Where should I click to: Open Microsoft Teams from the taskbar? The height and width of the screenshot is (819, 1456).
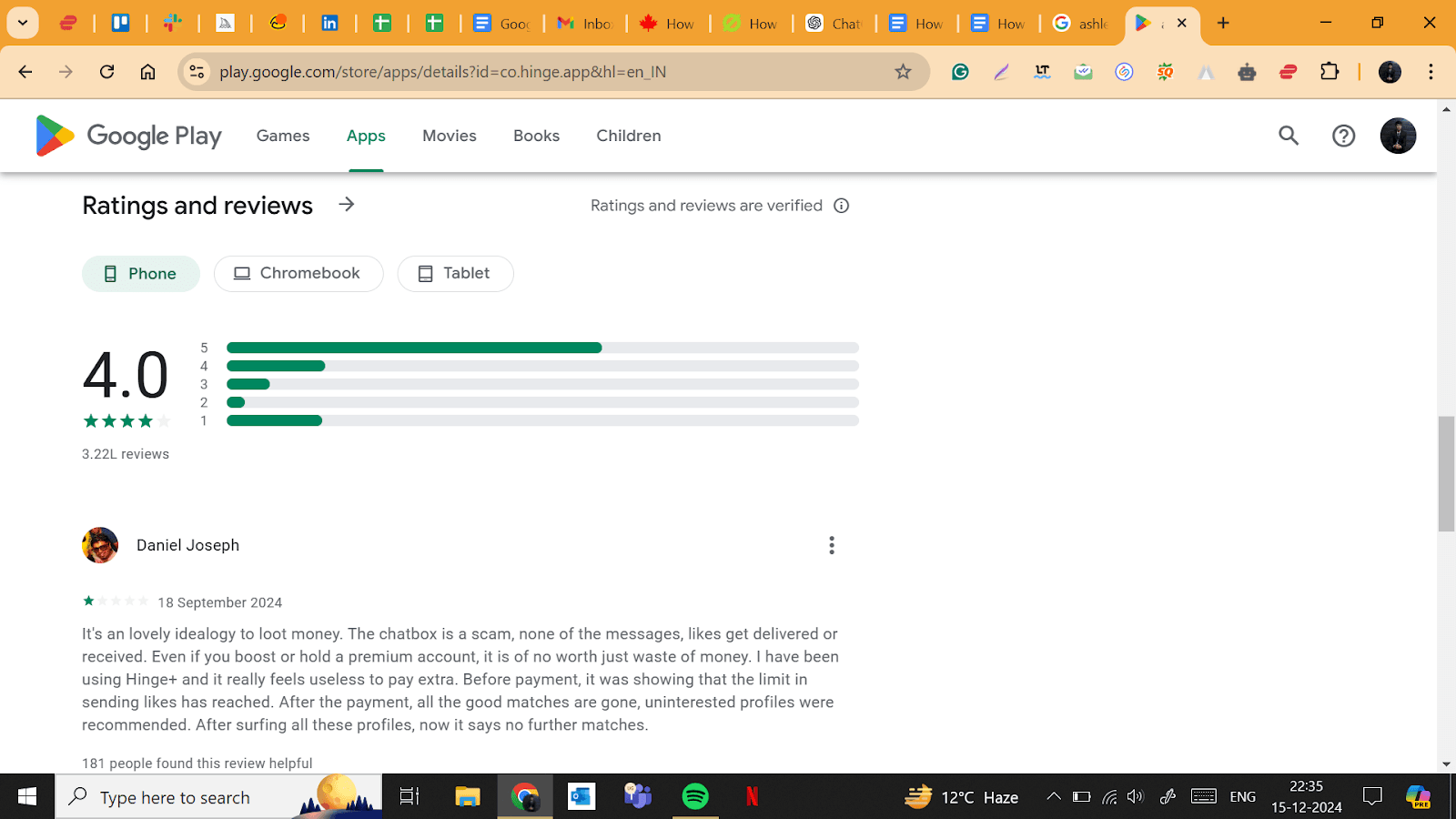click(638, 797)
